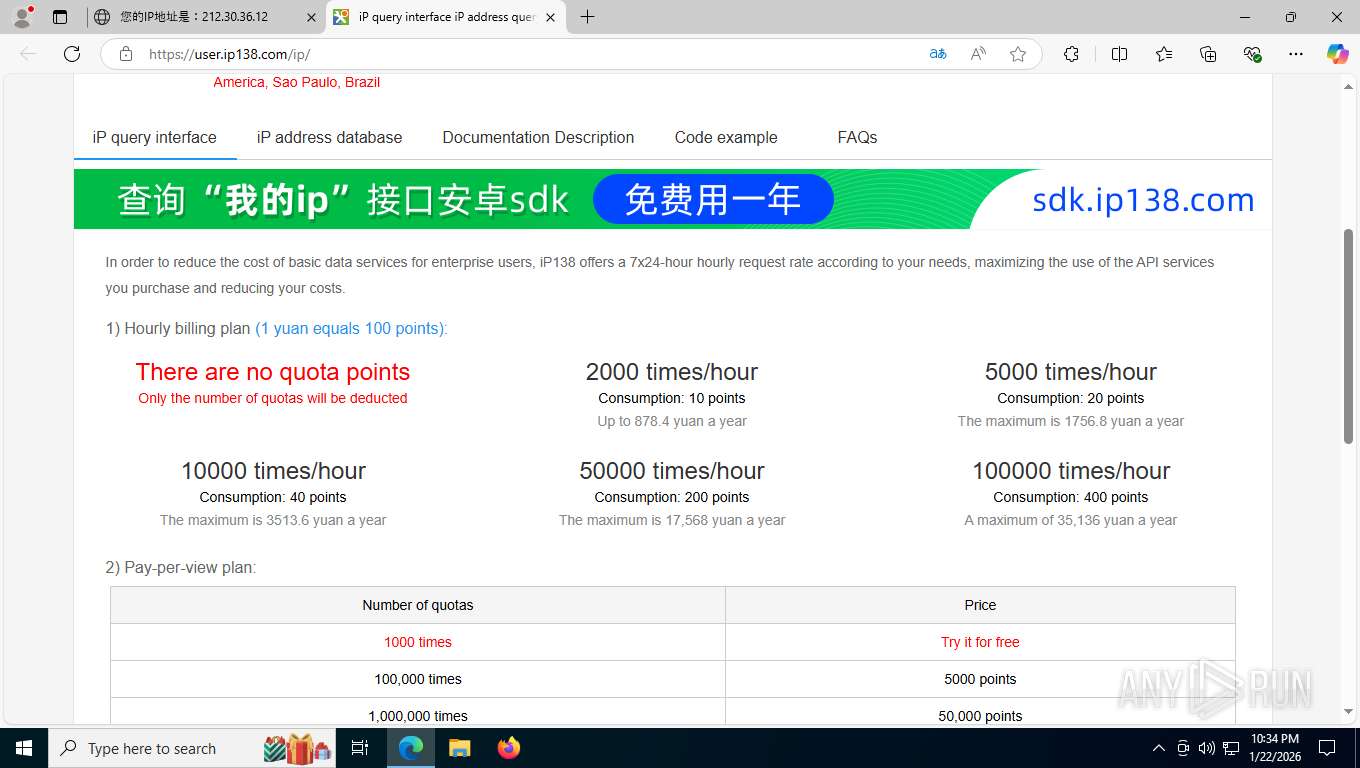Open tab actions menu icon
This screenshot has width=1360, height=768.
[60, 17]
